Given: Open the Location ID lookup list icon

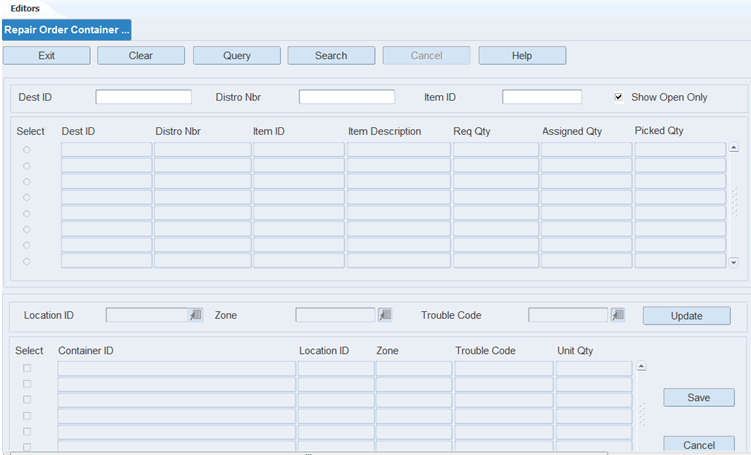Looking at the screenshot, I should click(196, 315).
